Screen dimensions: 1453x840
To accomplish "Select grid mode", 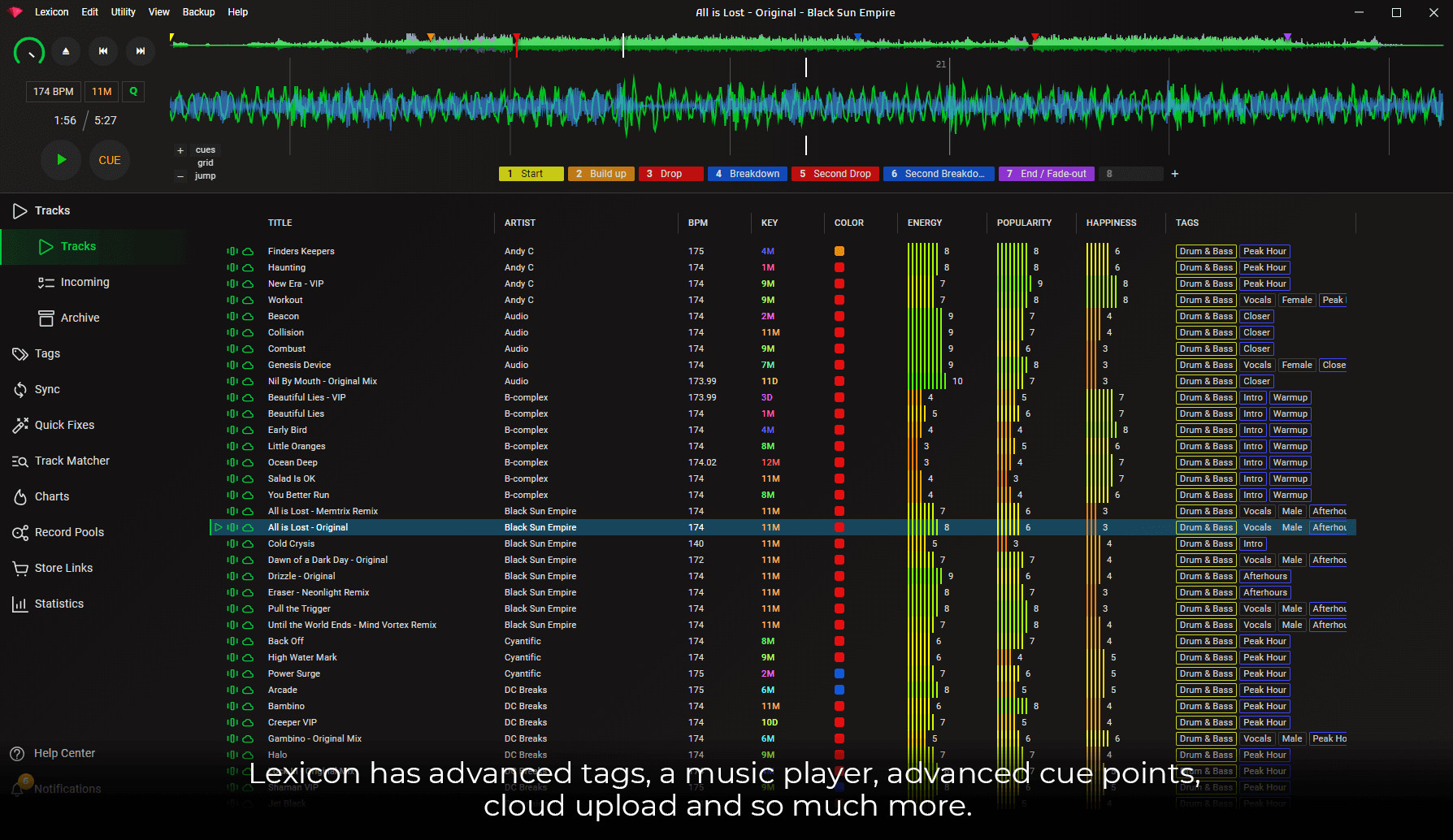I will click(x=206, y=163).
